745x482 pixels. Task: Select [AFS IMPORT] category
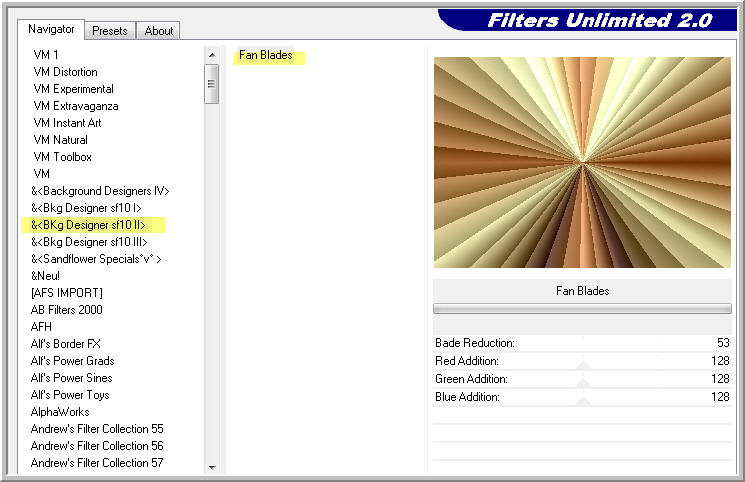tap(67, 293)
